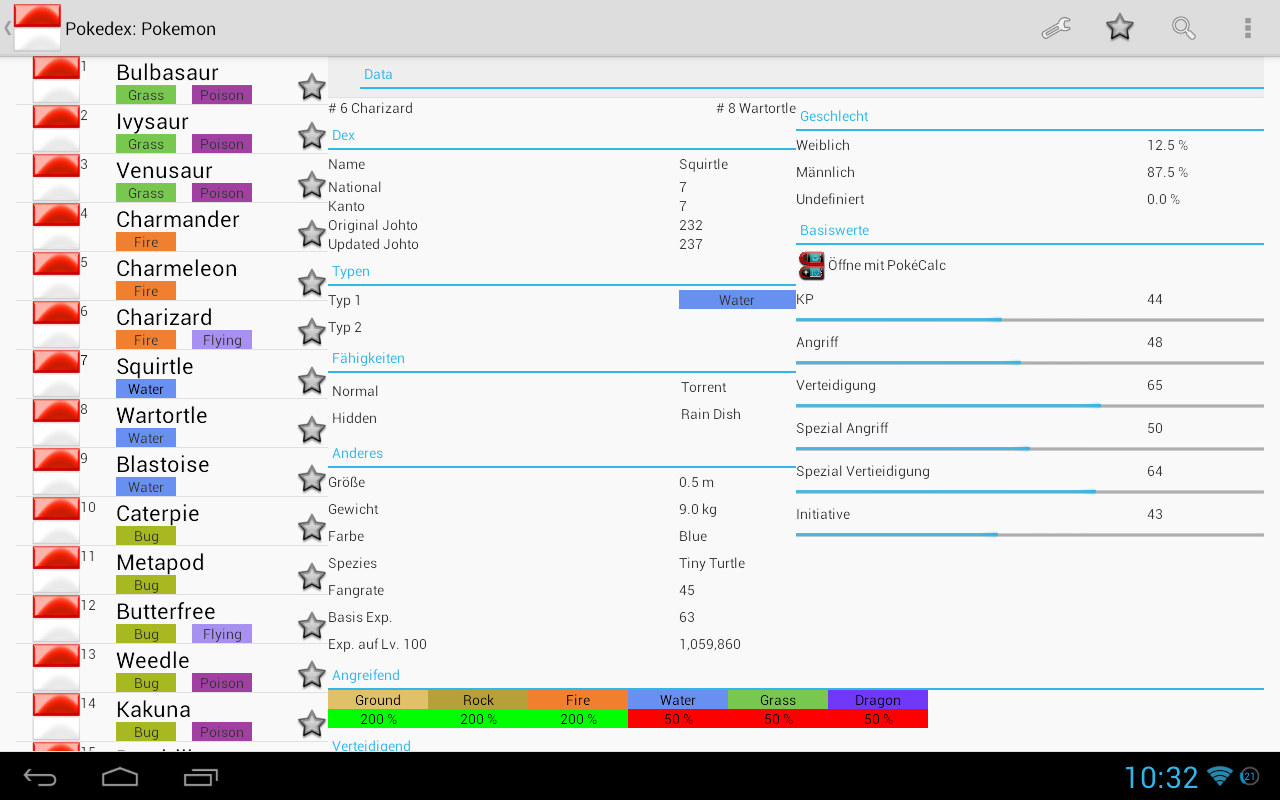Tap the Water type badge under Typ 1
This screenshot has width=1280, height=800.
[737, 300]
